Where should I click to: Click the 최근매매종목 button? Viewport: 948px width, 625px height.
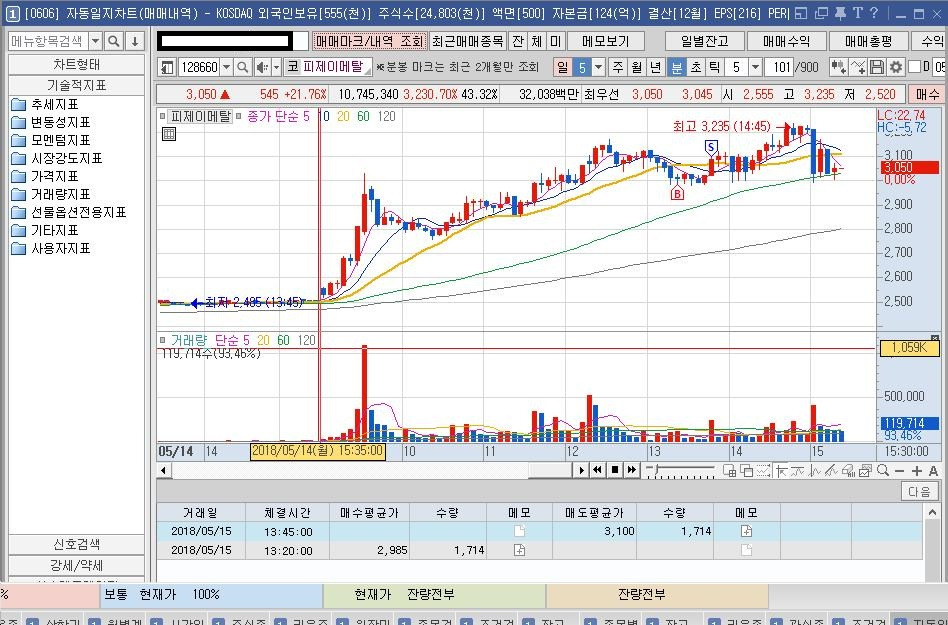pos(467,41)
